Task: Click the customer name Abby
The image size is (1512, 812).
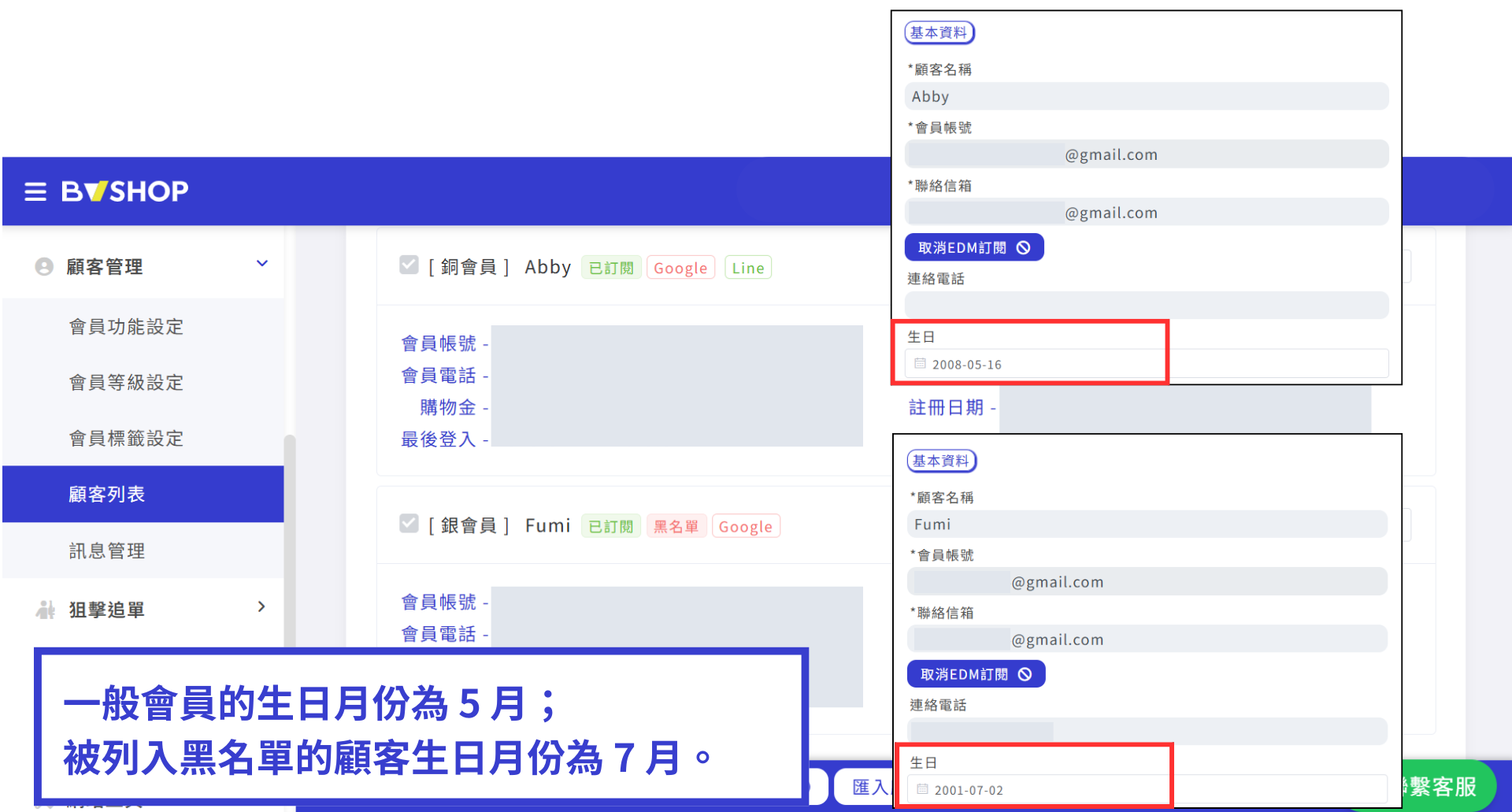Action: (548, 267)
